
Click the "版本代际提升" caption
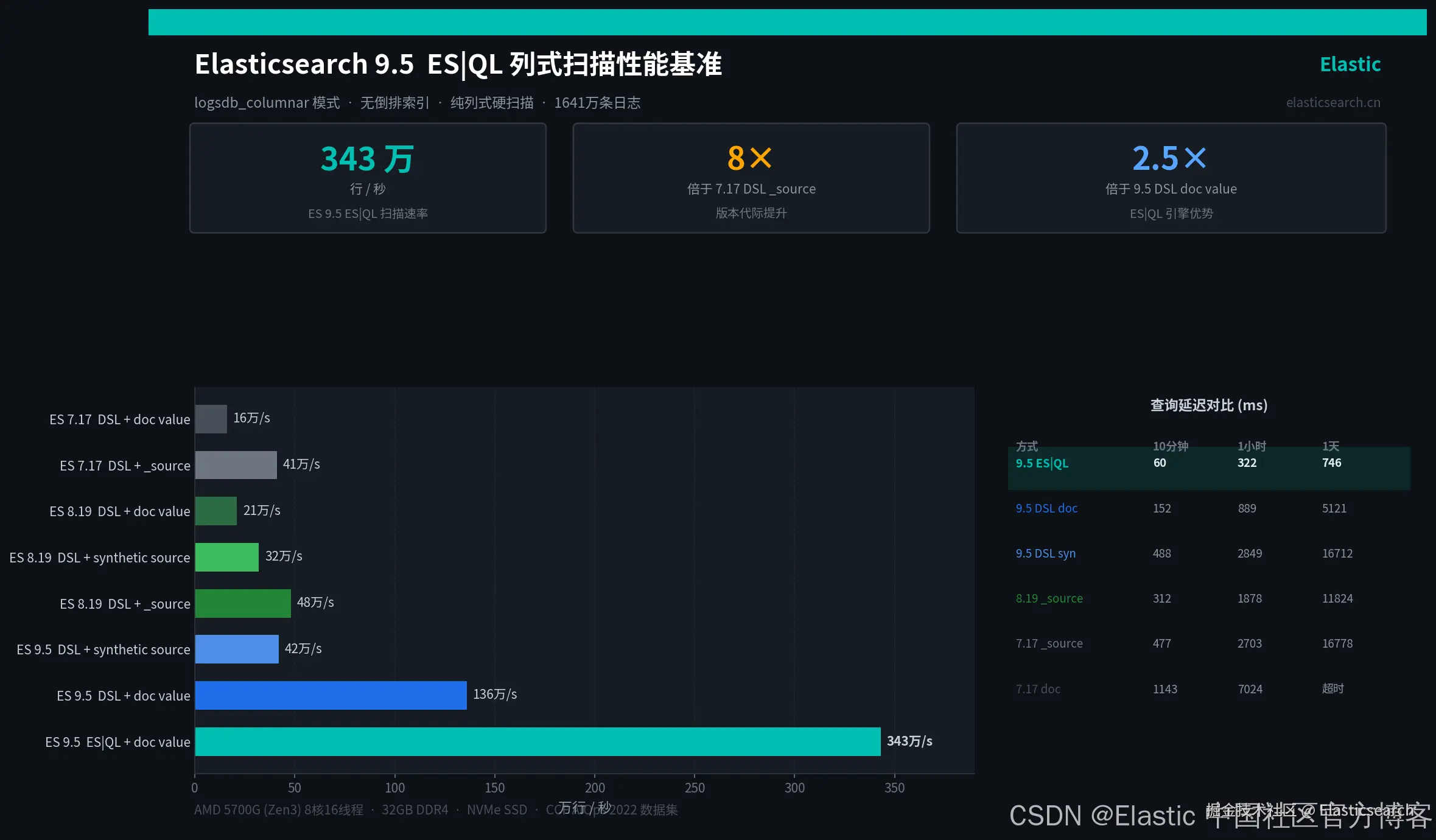(x=751, y=213)
